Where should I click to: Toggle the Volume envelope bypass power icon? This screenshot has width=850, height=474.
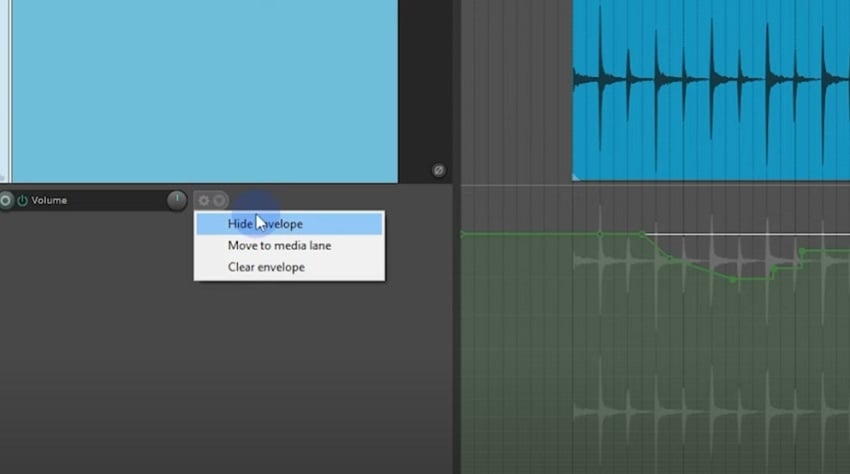pos(22,201)
